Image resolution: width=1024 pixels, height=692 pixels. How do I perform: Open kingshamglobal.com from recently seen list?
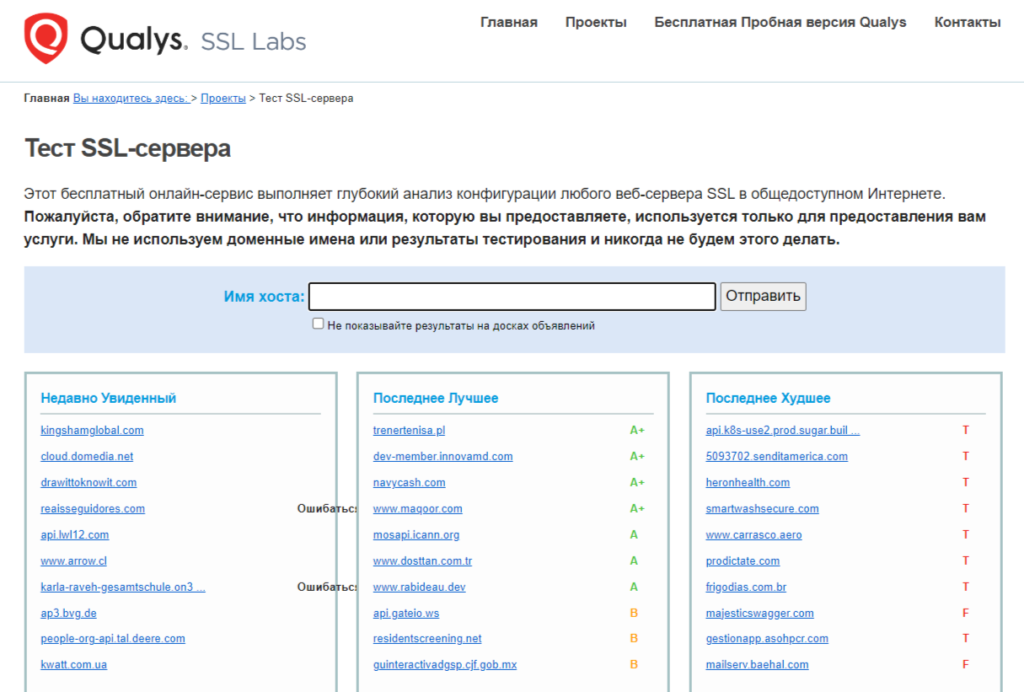(x=92, y=430)
